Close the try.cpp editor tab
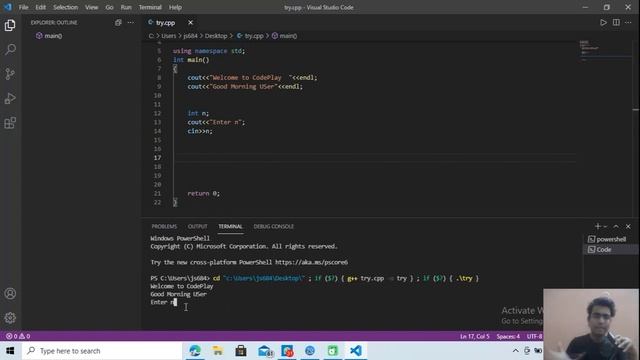This screenshot has height=360, width=640. [190, 22]
